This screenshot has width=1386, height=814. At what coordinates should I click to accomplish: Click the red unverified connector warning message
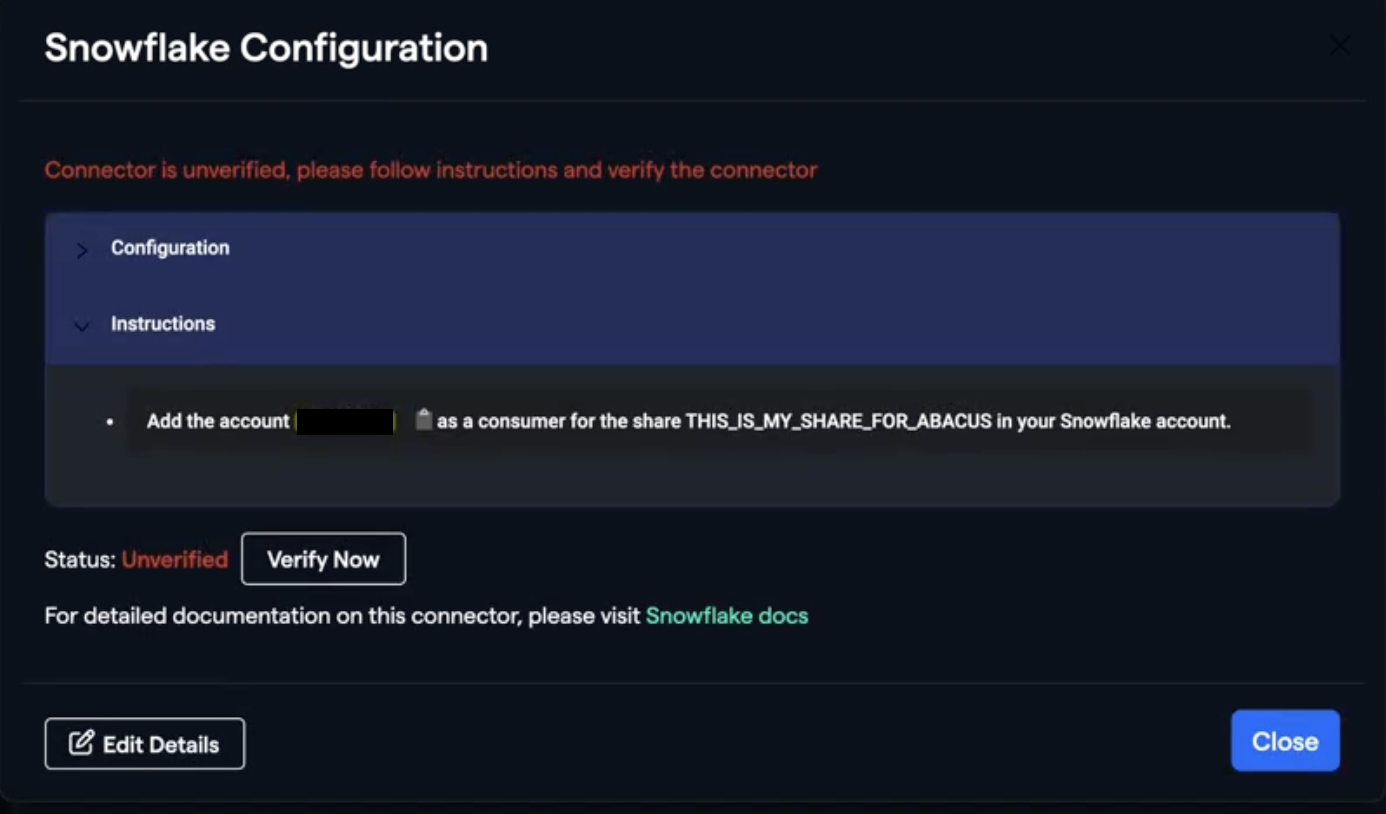click(x=431, y=170)
